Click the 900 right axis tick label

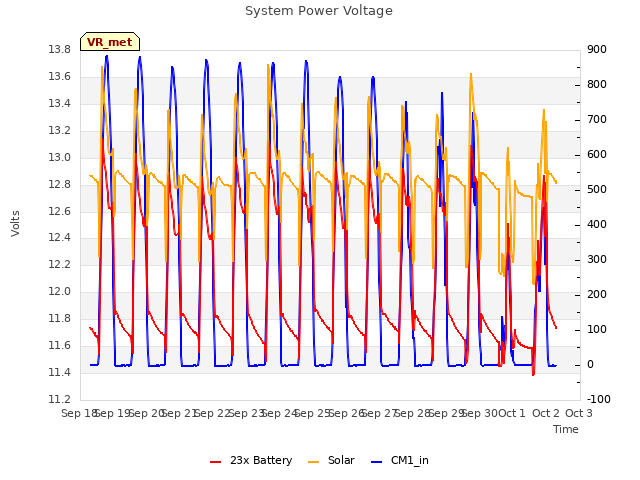(597, 50)
